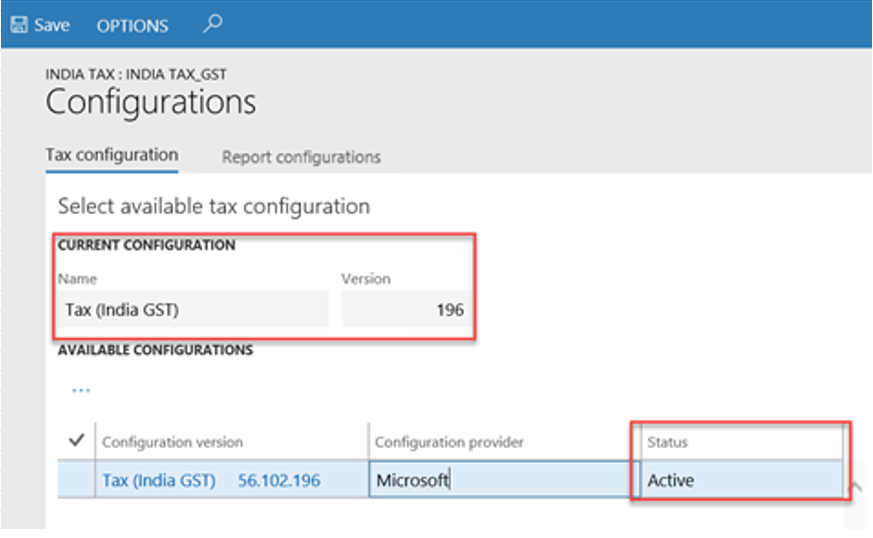Open the Tax (India GST) configuration link

[x=159, y=481]
